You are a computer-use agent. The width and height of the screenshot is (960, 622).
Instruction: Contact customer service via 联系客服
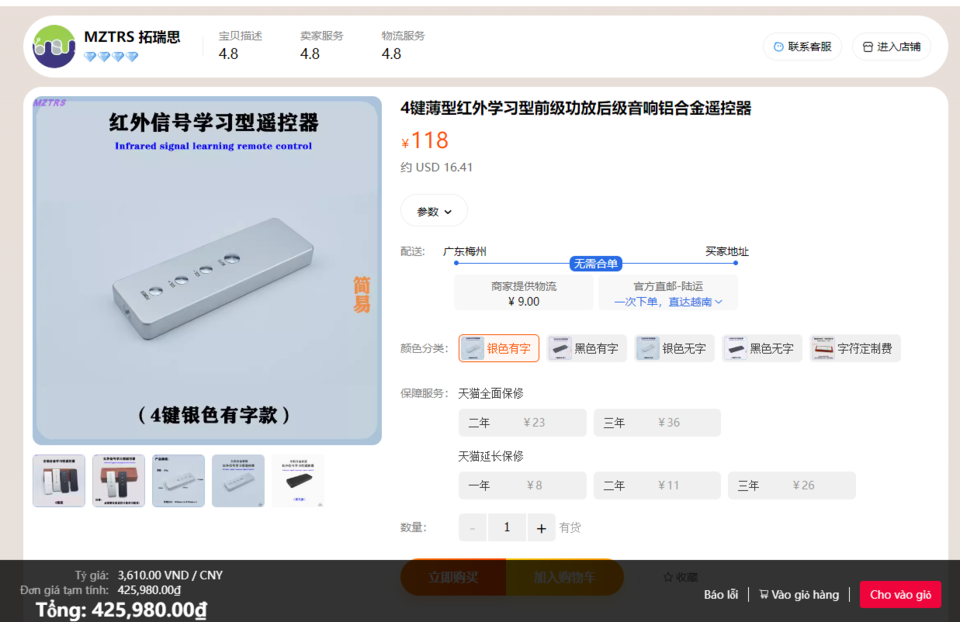click(x=802, y=47)
